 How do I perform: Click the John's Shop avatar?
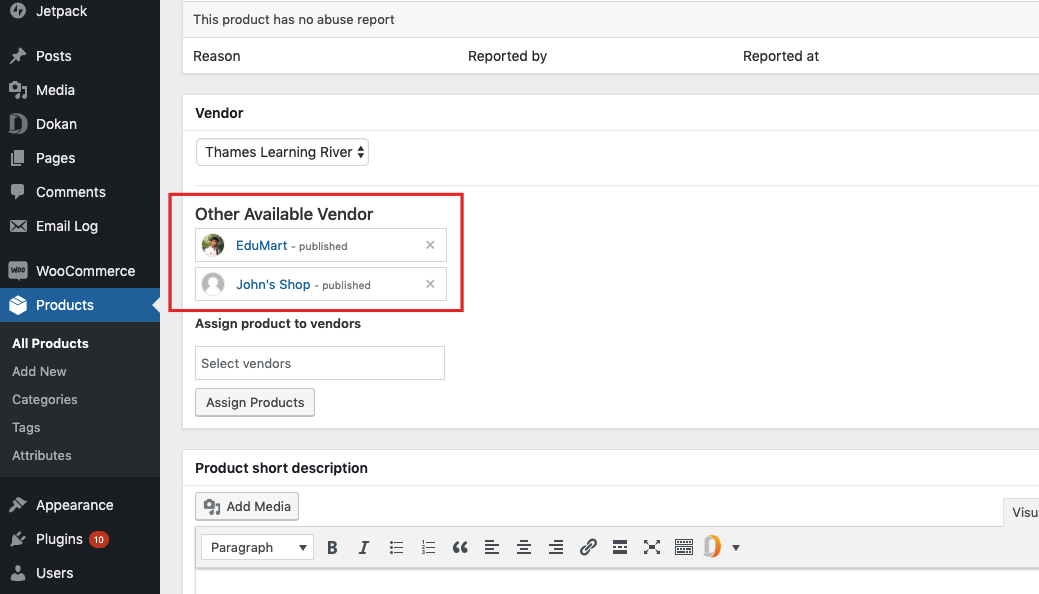click(x=213, y=284)
